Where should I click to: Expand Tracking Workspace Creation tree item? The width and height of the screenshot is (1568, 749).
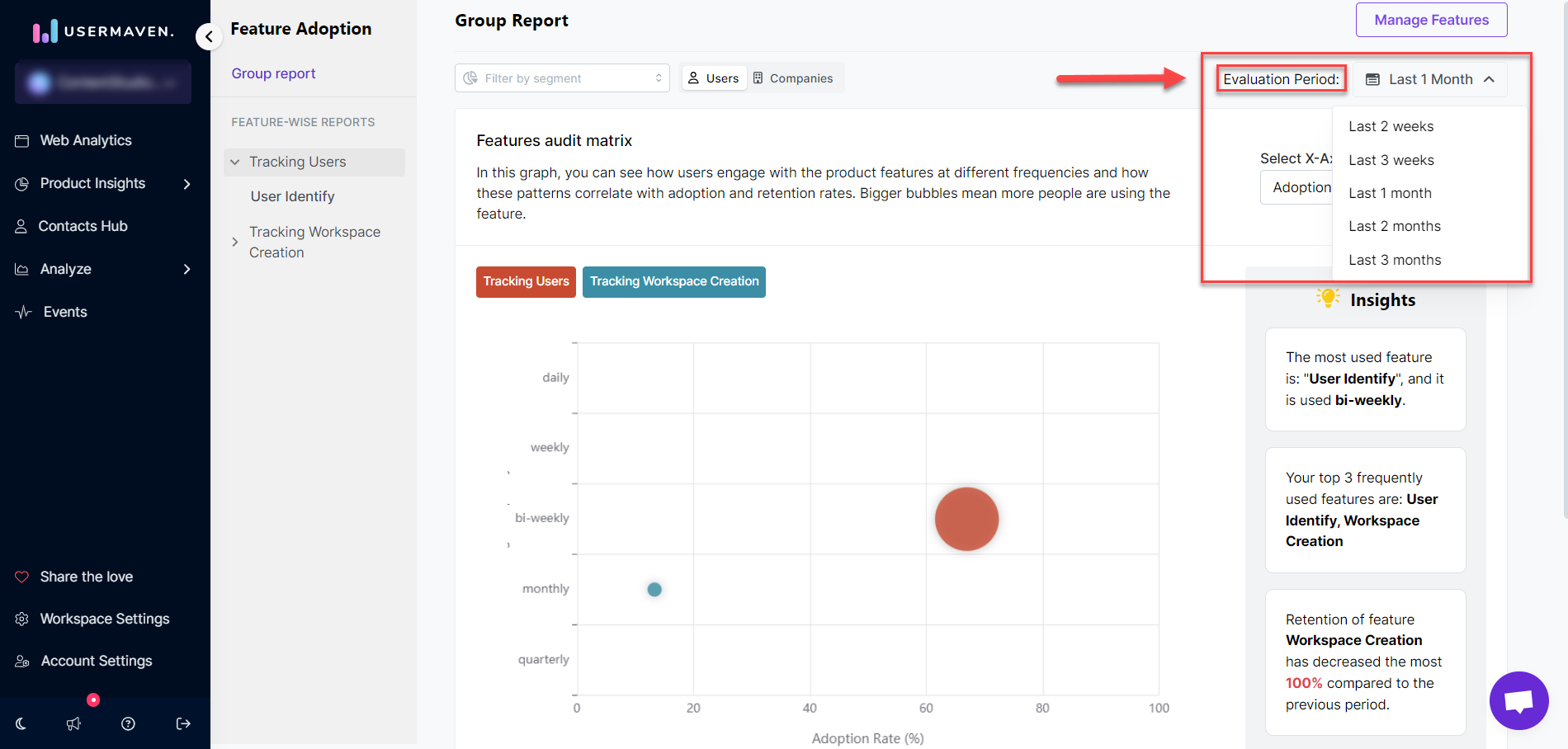click(x=235, y=242)
